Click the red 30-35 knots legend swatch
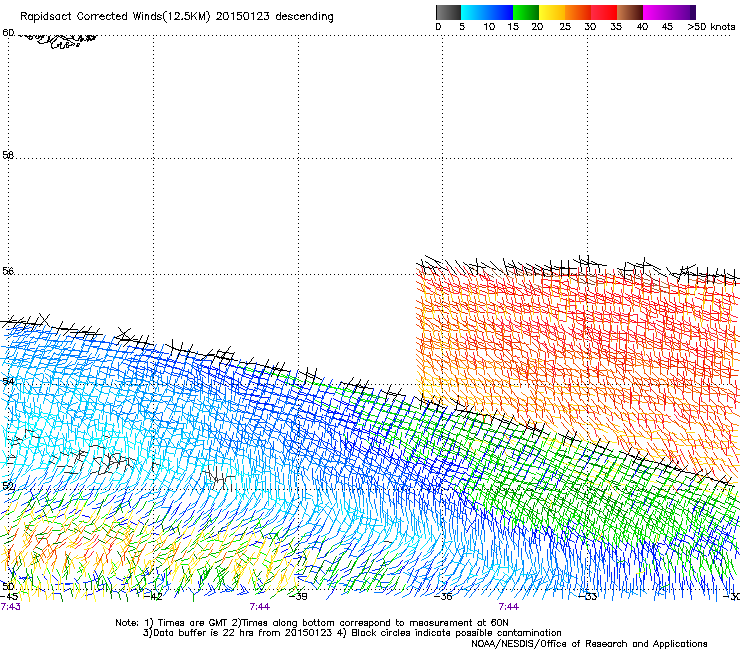 point(604,12)
